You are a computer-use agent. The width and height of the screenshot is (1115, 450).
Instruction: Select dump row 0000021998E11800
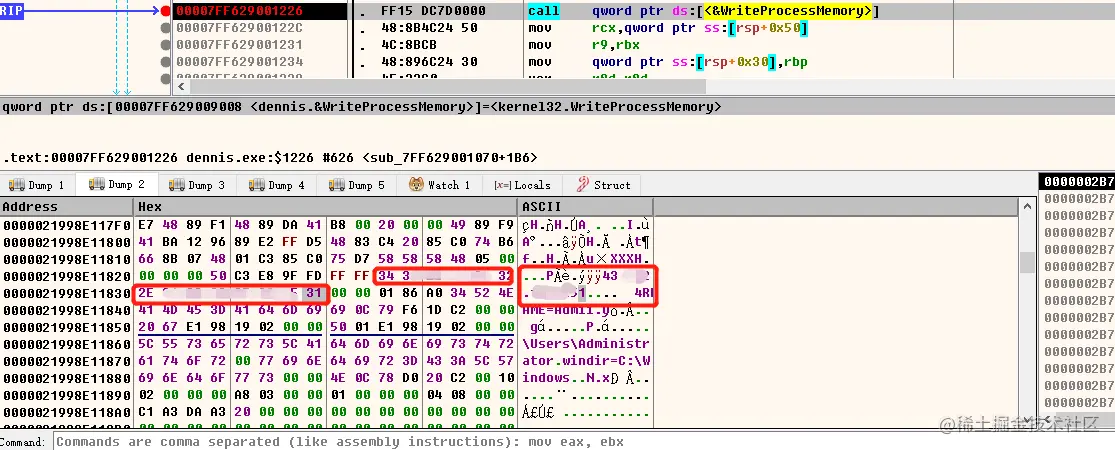[x=326, y=242]
